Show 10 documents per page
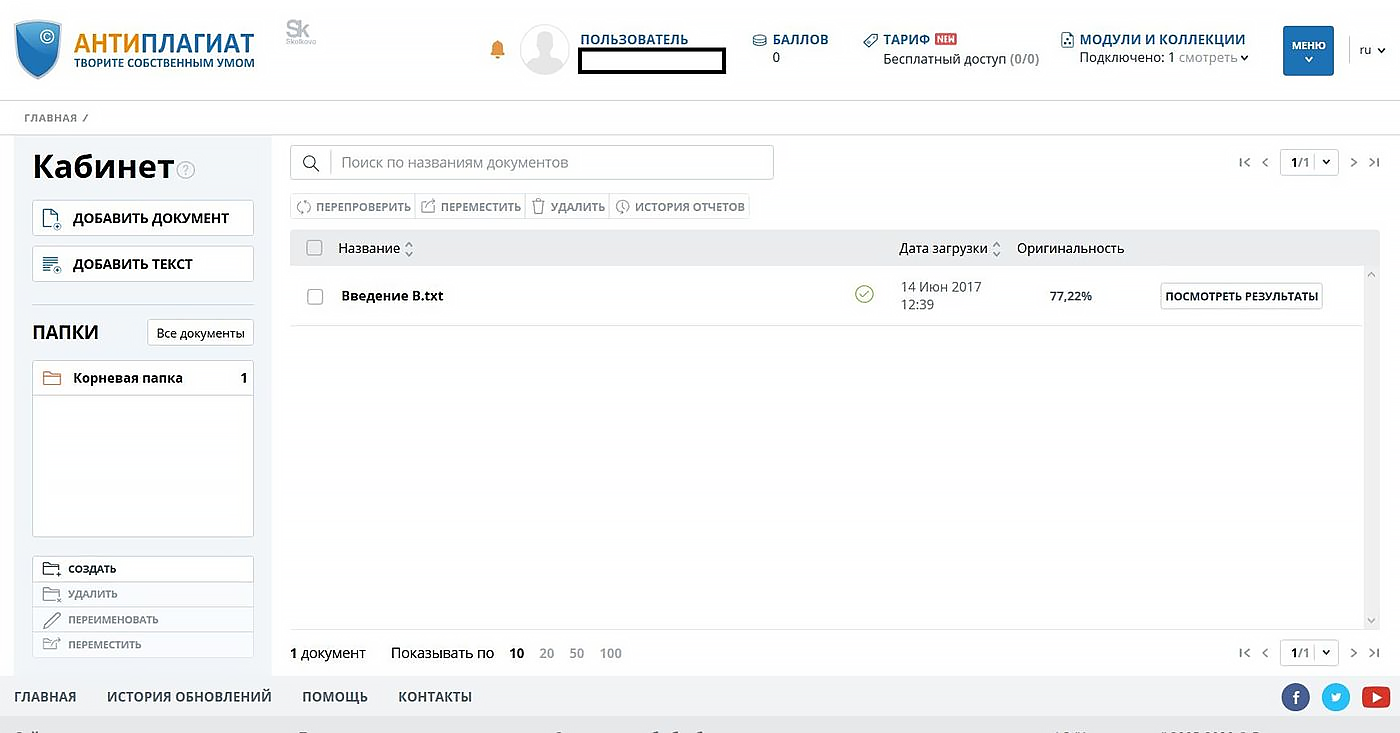The height and width of the screenshot is (733, 1400). [x=517, y=653]
